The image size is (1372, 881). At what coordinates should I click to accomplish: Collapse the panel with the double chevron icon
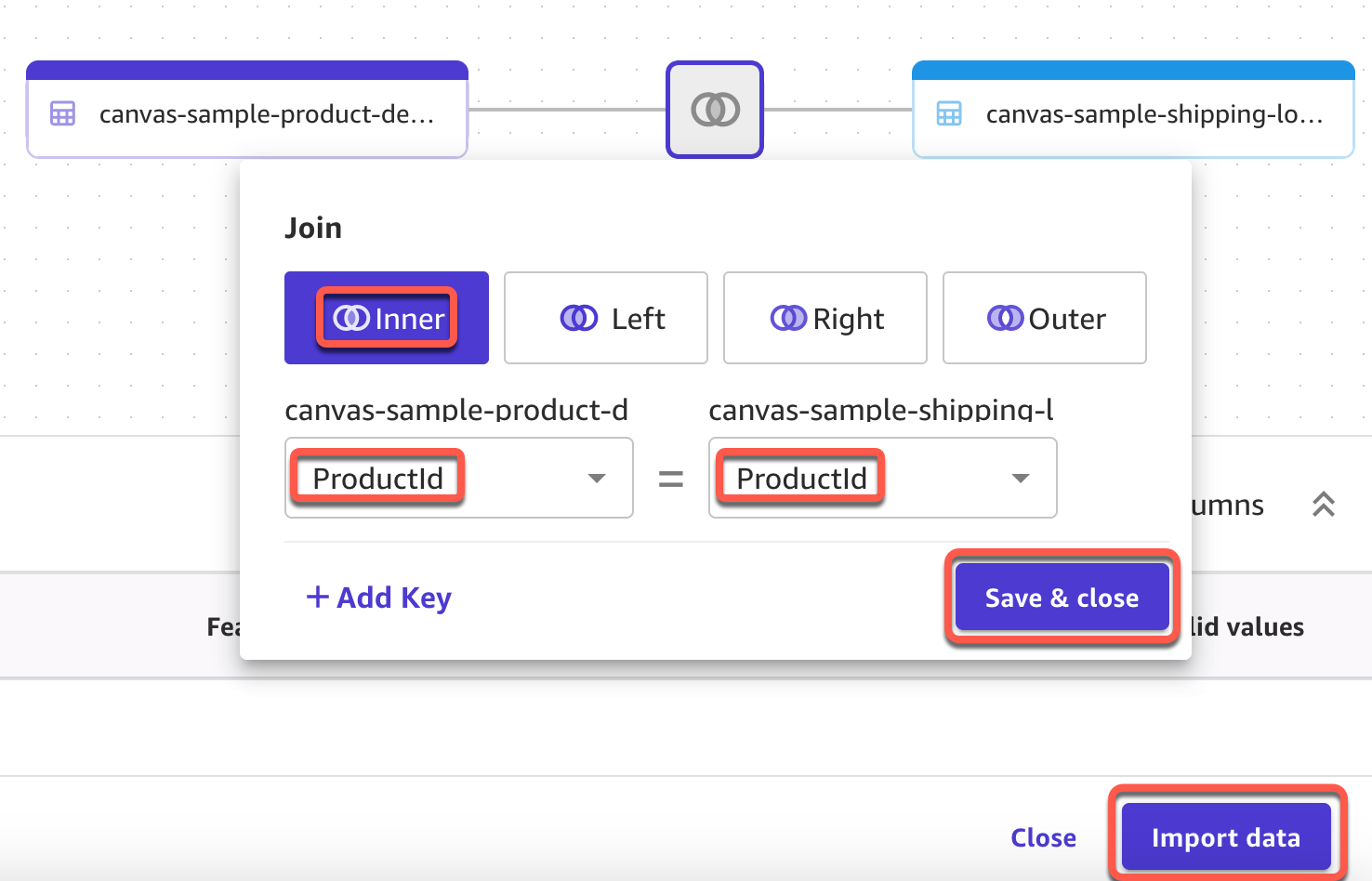pyautogui.click(x=1323, y=505)
